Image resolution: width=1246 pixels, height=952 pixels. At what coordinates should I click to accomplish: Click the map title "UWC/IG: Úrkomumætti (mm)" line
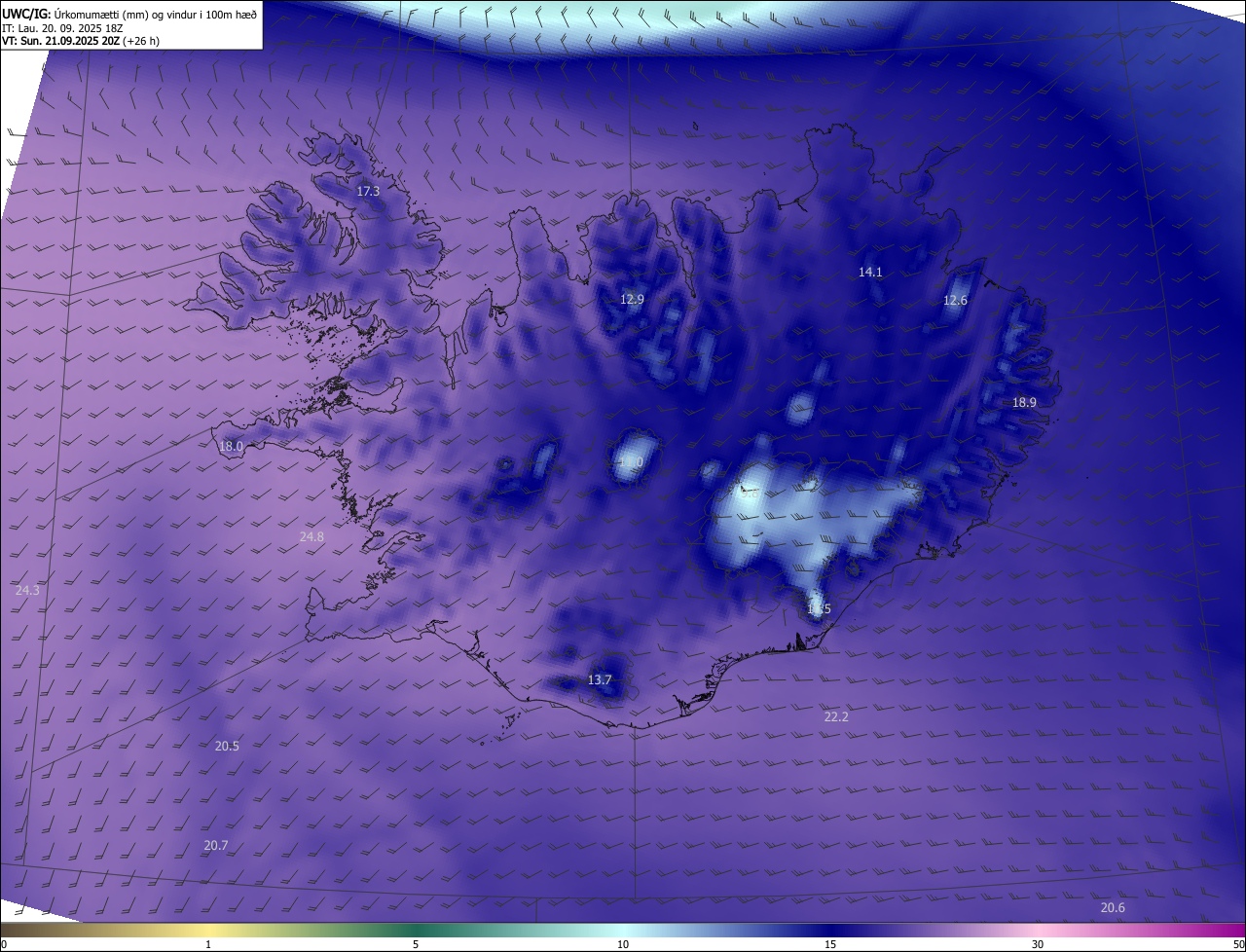pyautogui.click(x=129, y=14)
